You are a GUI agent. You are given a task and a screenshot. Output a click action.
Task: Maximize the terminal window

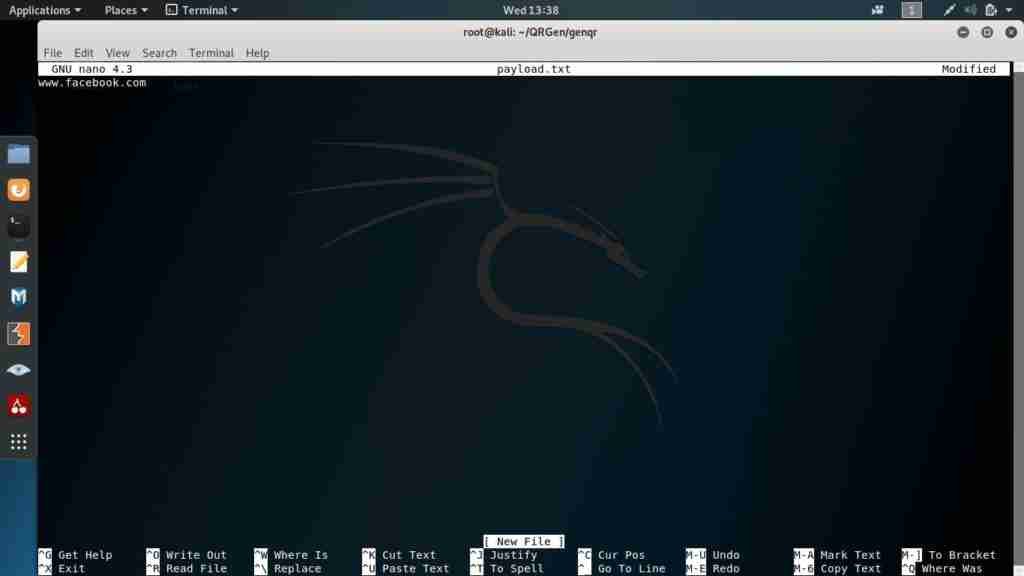click(987, 32)
